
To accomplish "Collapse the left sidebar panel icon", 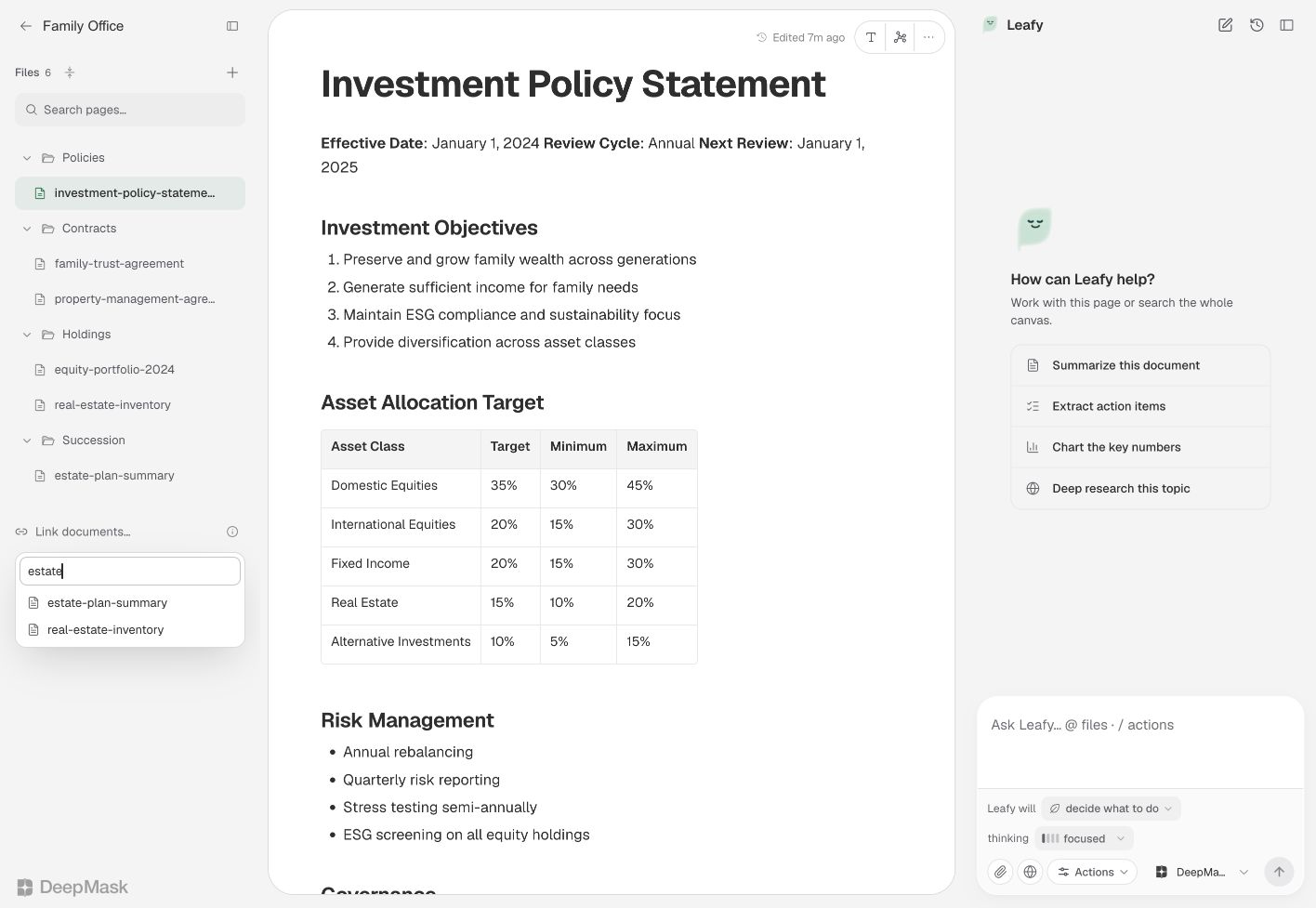I will tap(232, 26).
